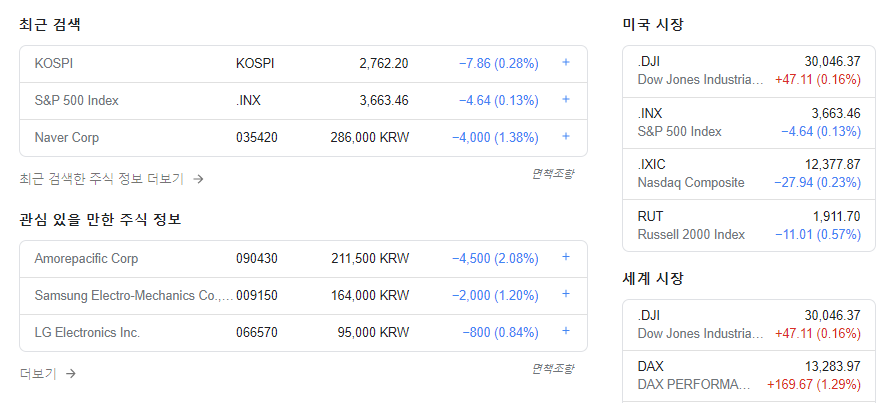Add Amorepacific Corp with plus icon

click(x=566, y=257)
